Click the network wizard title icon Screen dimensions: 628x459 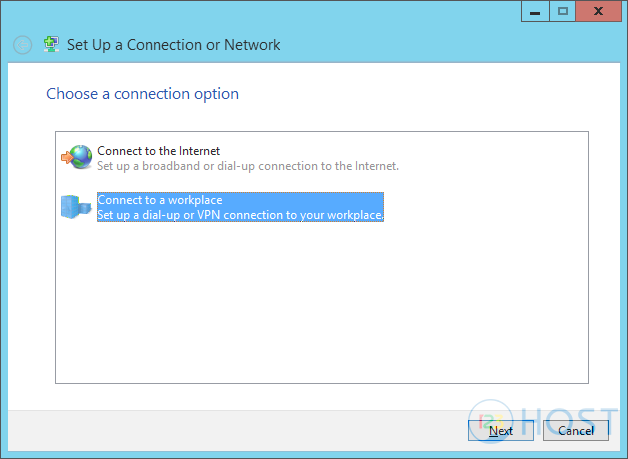[x=51, y=44]
